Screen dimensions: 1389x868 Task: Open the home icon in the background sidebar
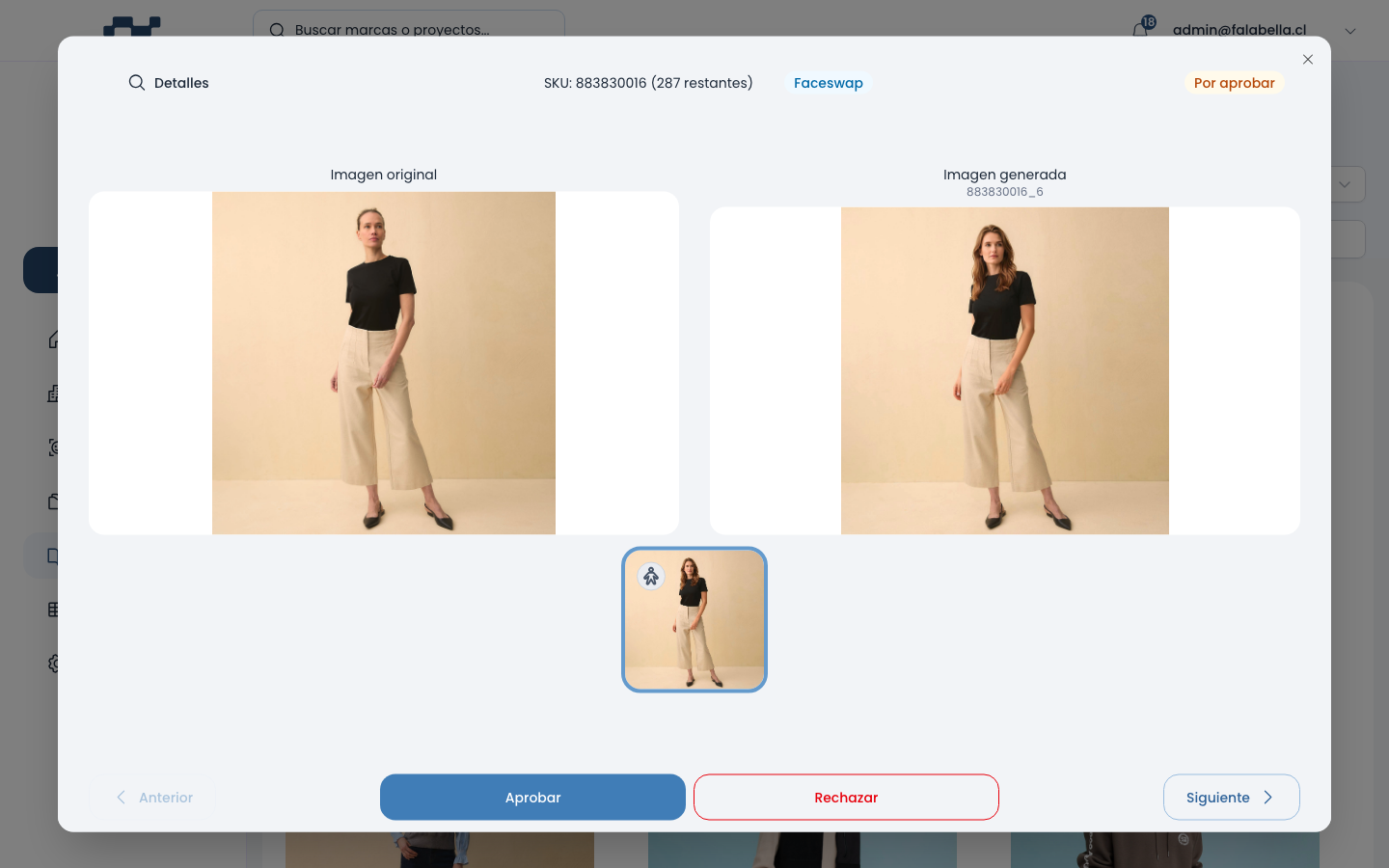tap(54, 339)
